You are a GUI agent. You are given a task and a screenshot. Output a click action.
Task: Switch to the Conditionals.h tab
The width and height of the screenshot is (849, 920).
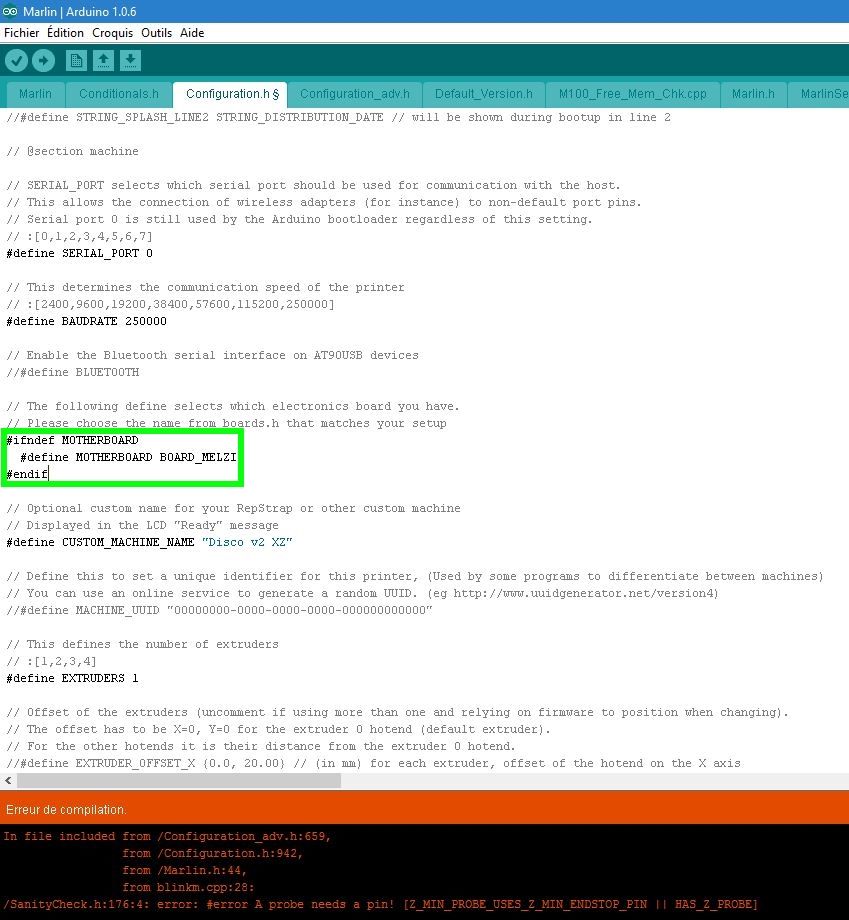(119, 94)
